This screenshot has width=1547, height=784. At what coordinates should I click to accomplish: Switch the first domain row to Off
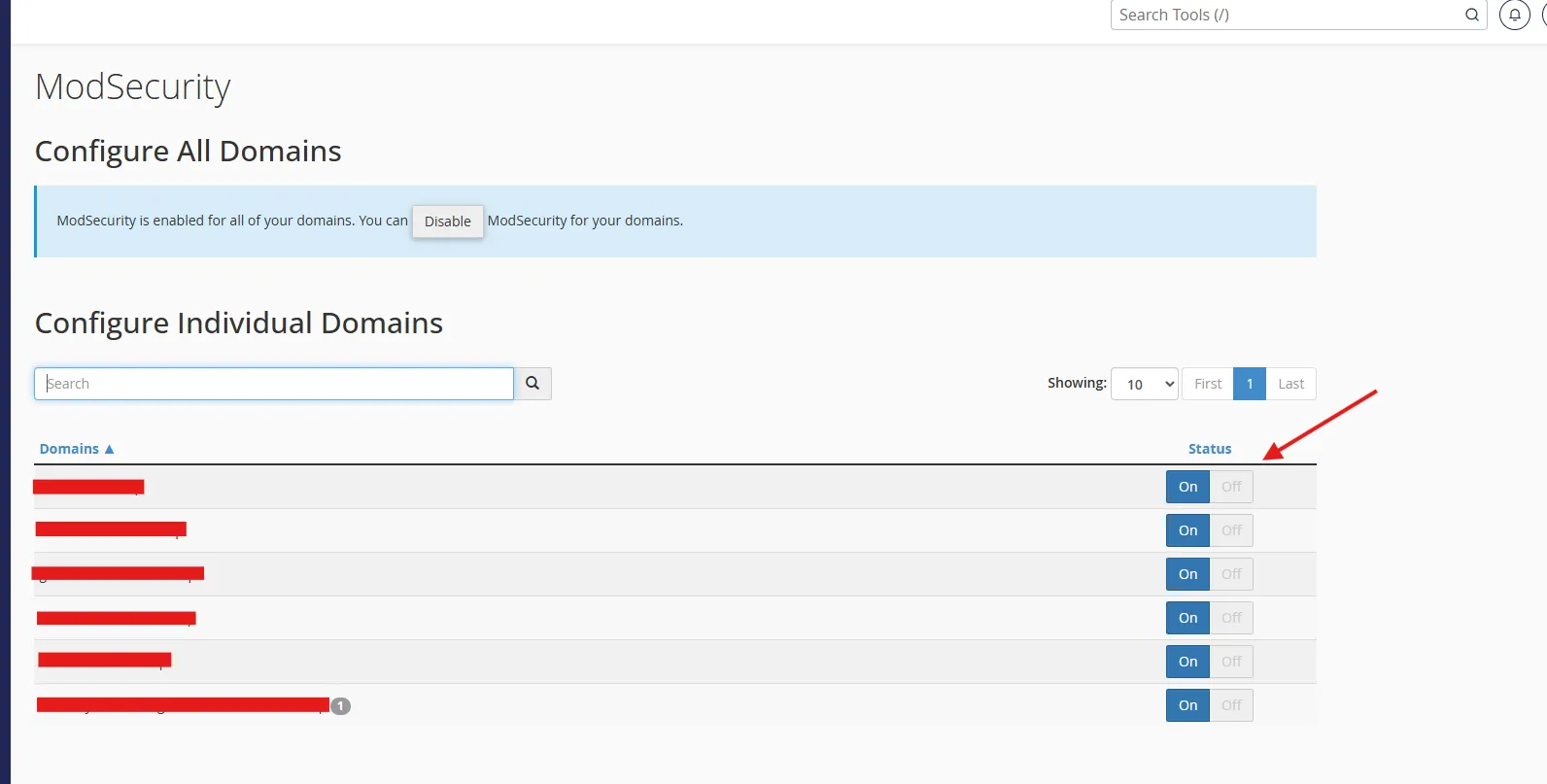1231,487
